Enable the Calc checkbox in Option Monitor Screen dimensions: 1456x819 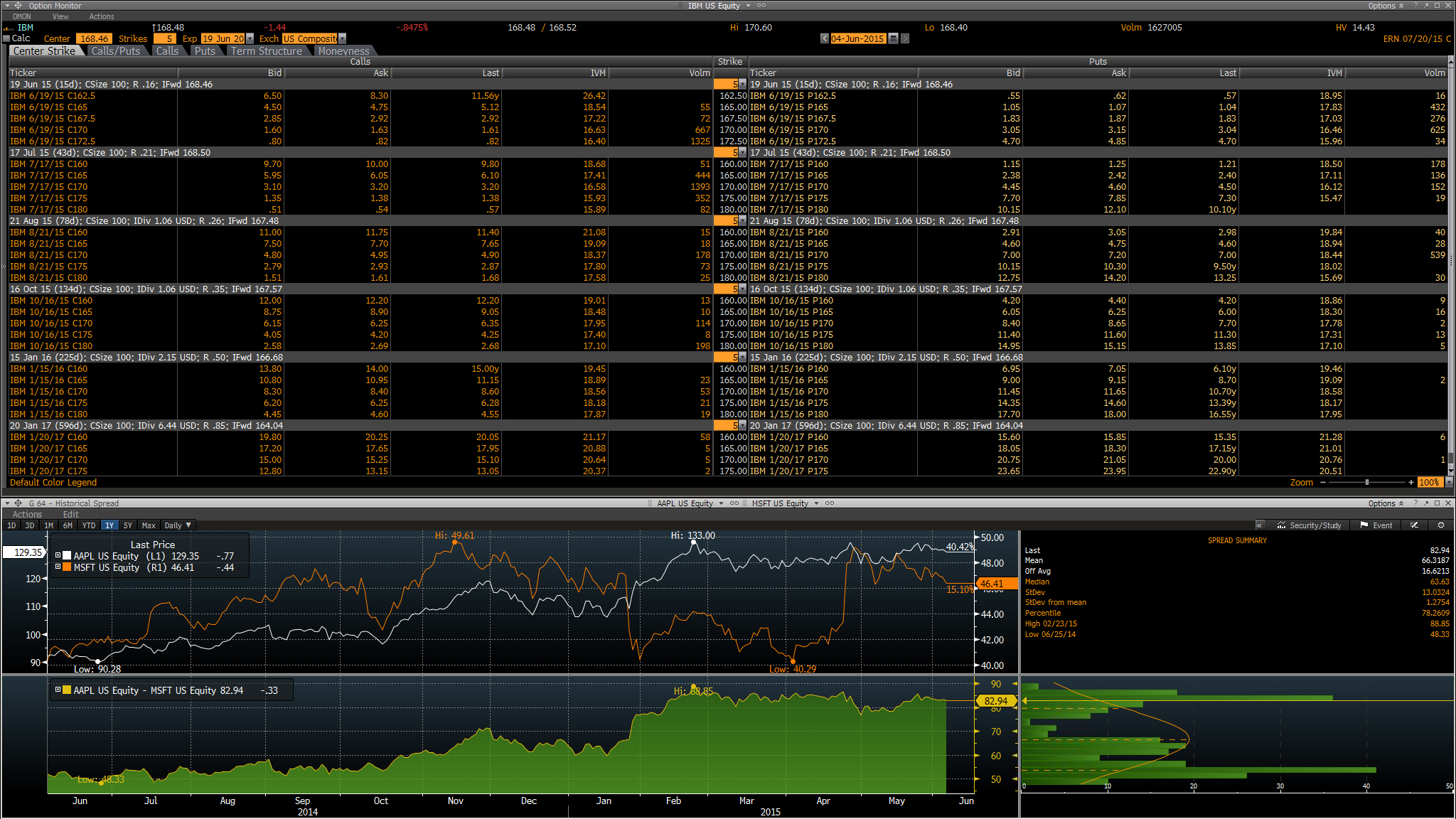(6, 38)
